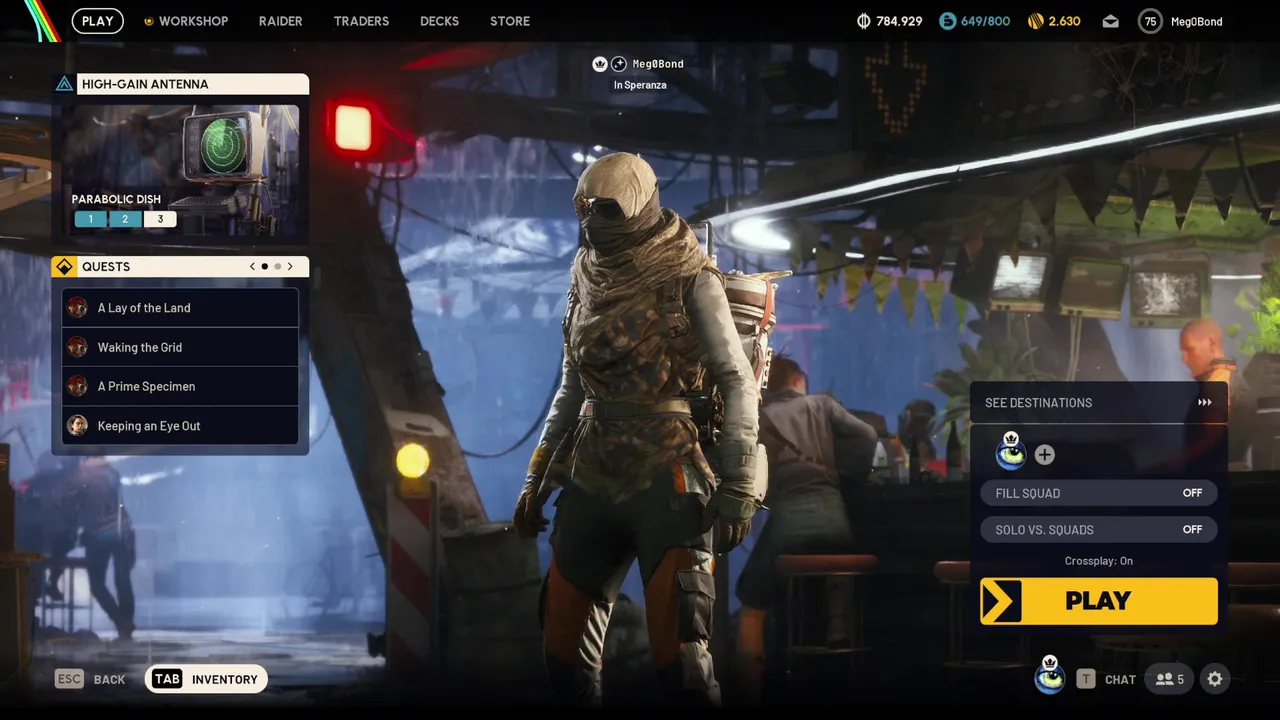Select the second quests page dot
The image size is (1280, 720).
click(277, 267)
